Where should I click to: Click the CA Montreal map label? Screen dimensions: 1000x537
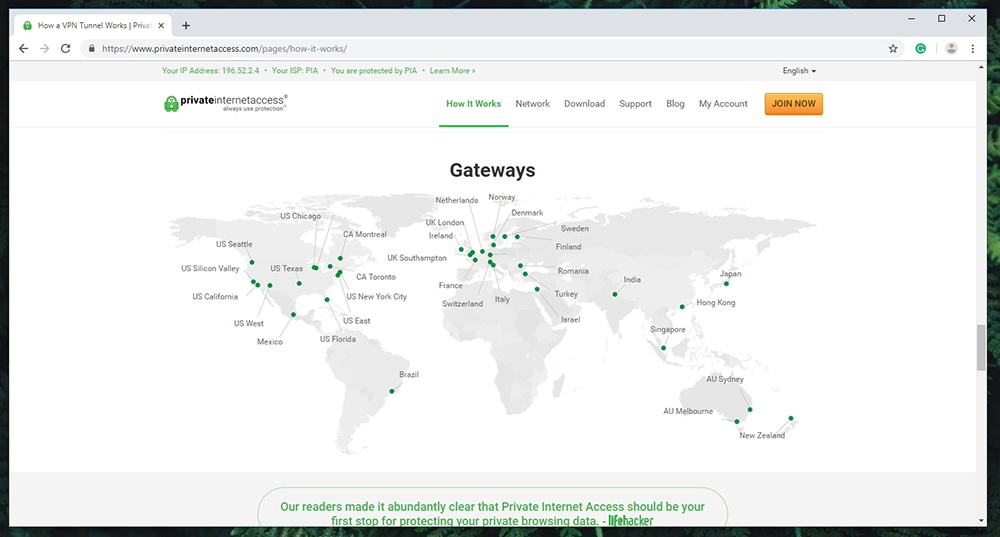365,235
